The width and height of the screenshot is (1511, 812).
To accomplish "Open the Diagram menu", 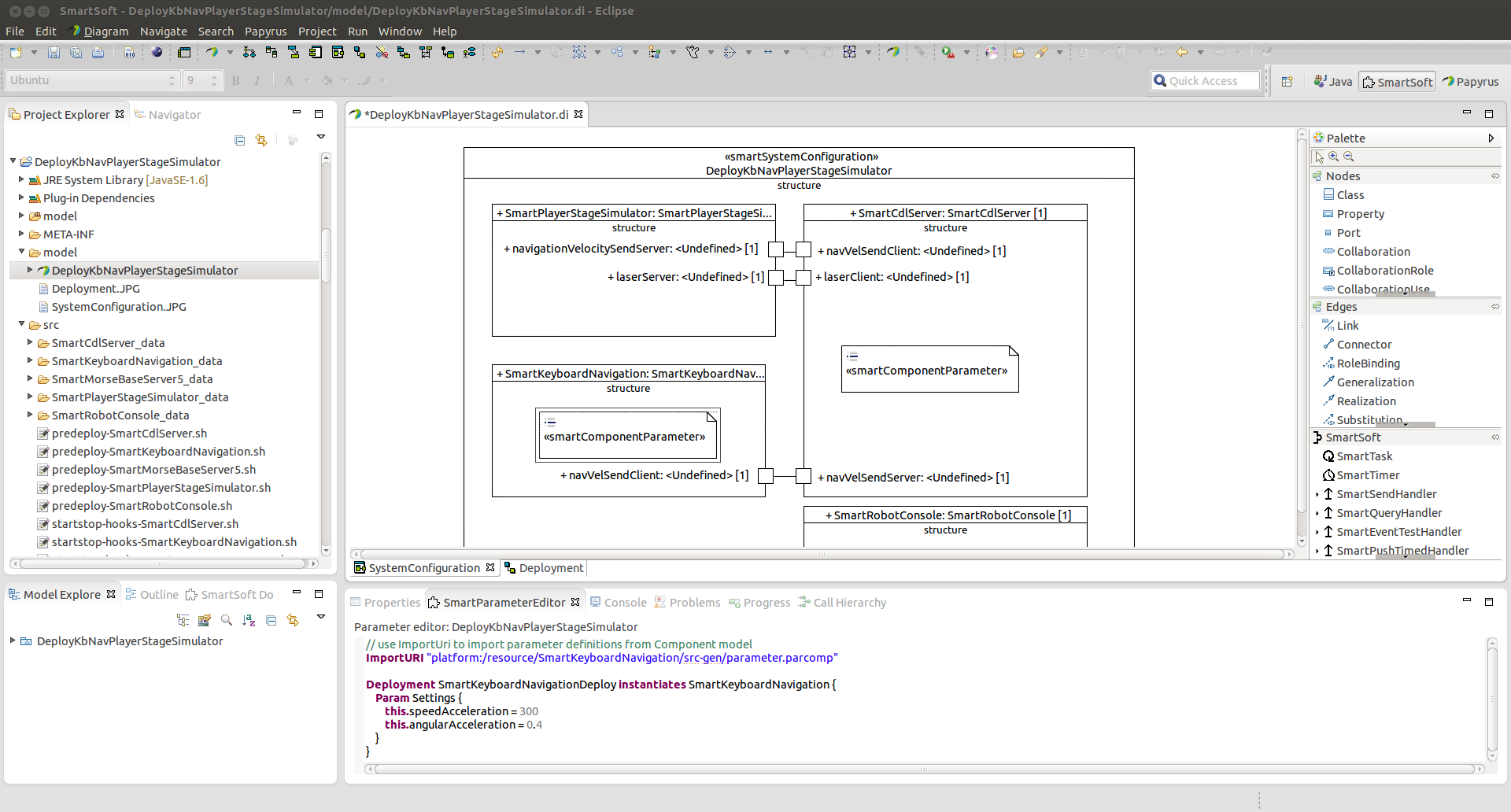I will coord(99,31).
